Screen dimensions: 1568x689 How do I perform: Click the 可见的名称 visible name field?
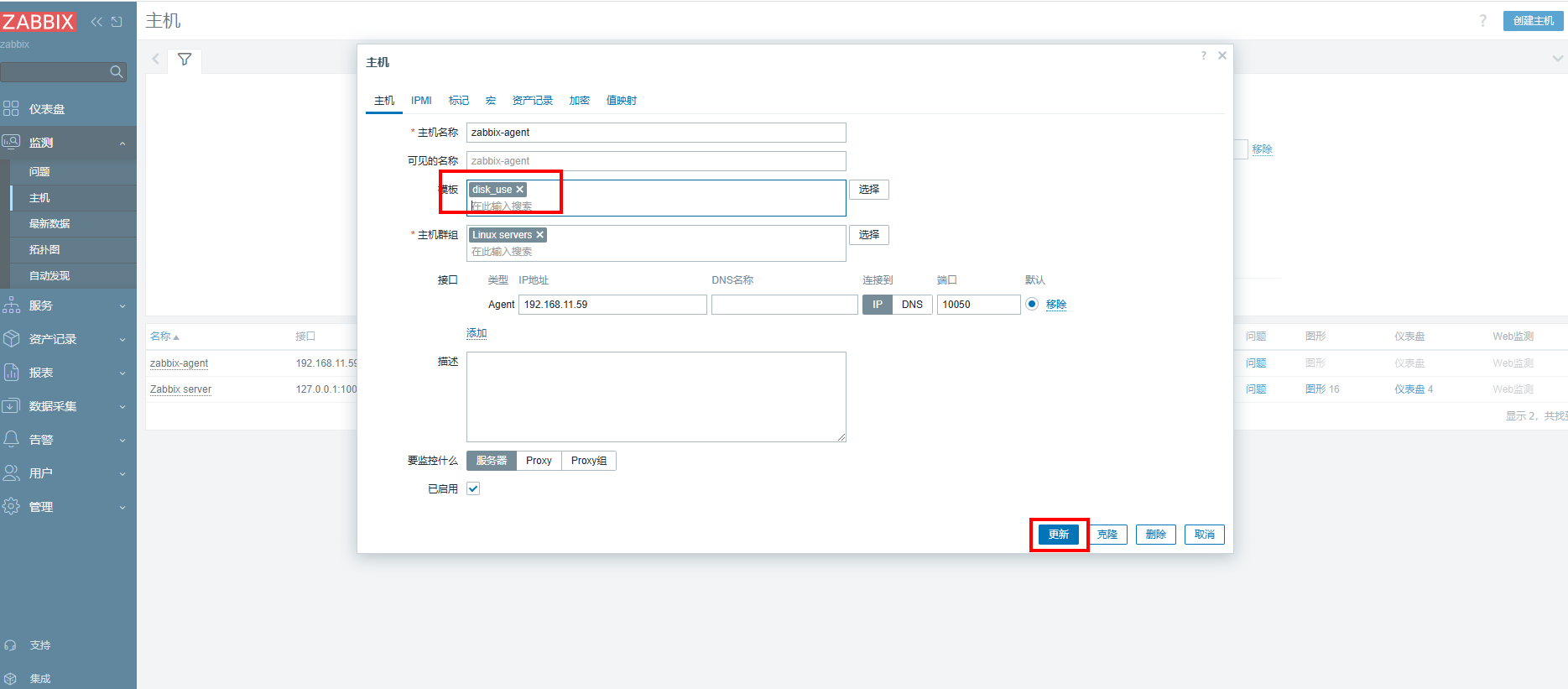pyautogui.click(x=656, y=161)
